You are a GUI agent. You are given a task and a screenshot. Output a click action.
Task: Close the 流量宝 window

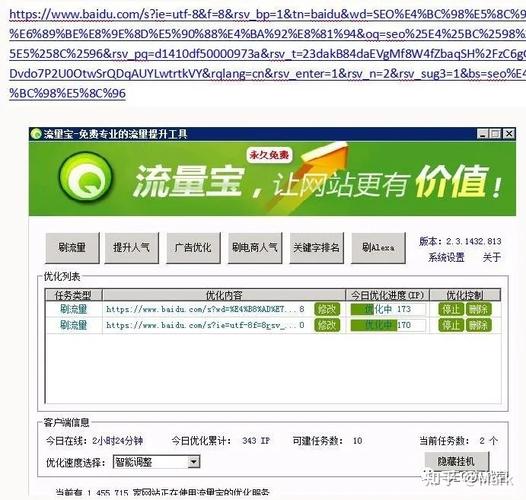pos(509,134)
